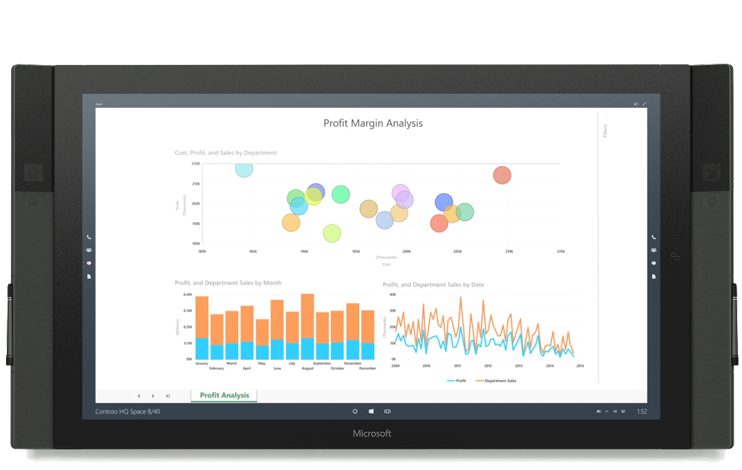Image resolution: width=742 pixels, height=470 pixels.
Task: Jump to last sheet arrow button
Action: 167,396
